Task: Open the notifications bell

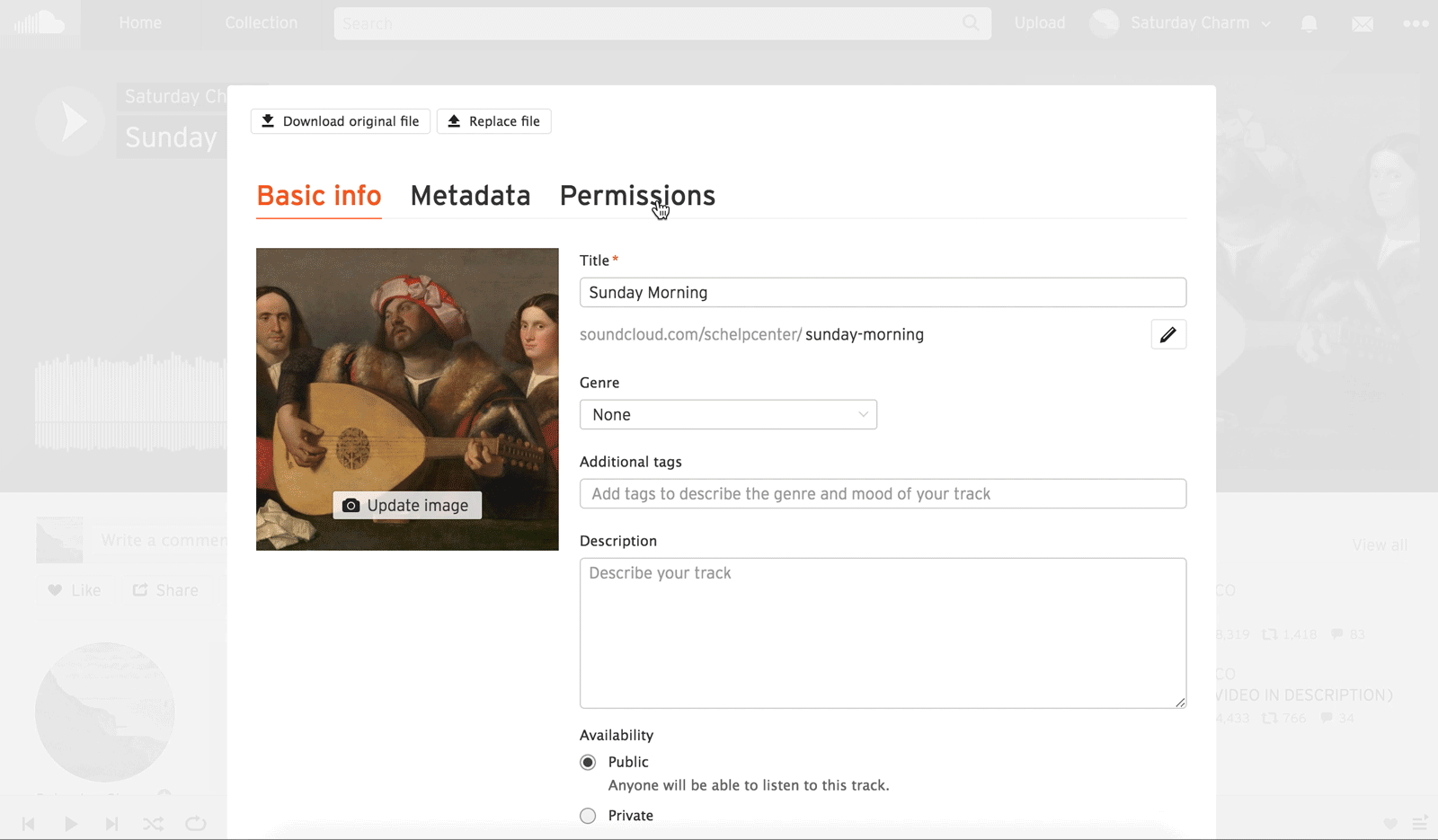Action: pyautogui.click(x=1309, y=24)
